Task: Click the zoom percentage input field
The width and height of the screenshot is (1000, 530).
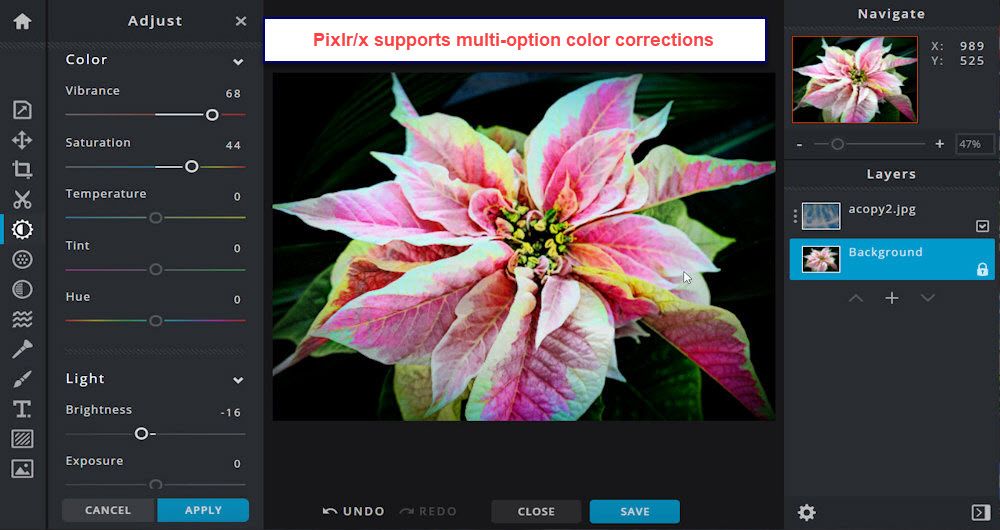Action: pyautogui.click(x=975, y=144)
